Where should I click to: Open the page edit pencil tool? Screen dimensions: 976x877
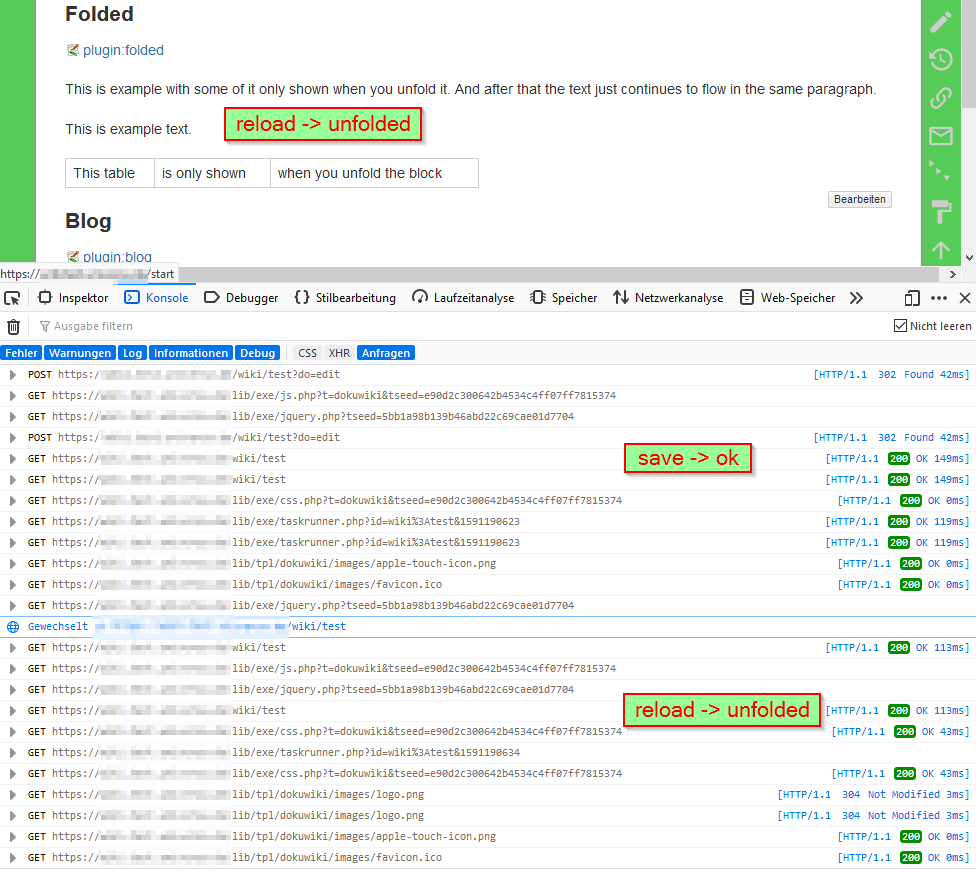940,21
